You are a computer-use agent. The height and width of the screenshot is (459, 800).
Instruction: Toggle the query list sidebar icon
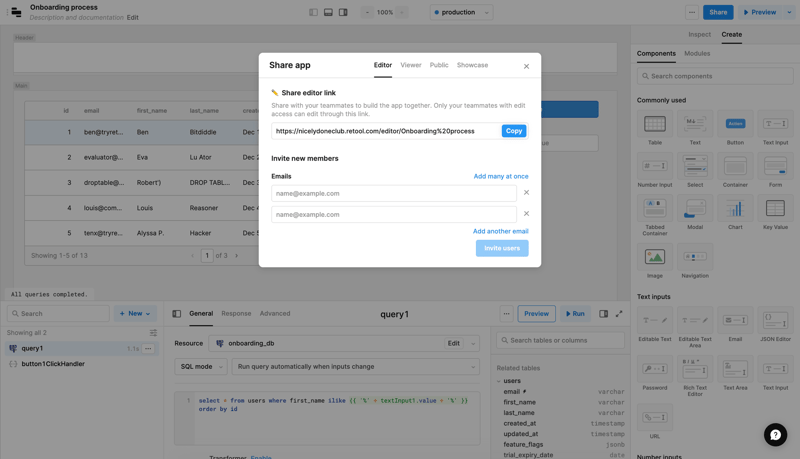177,314
